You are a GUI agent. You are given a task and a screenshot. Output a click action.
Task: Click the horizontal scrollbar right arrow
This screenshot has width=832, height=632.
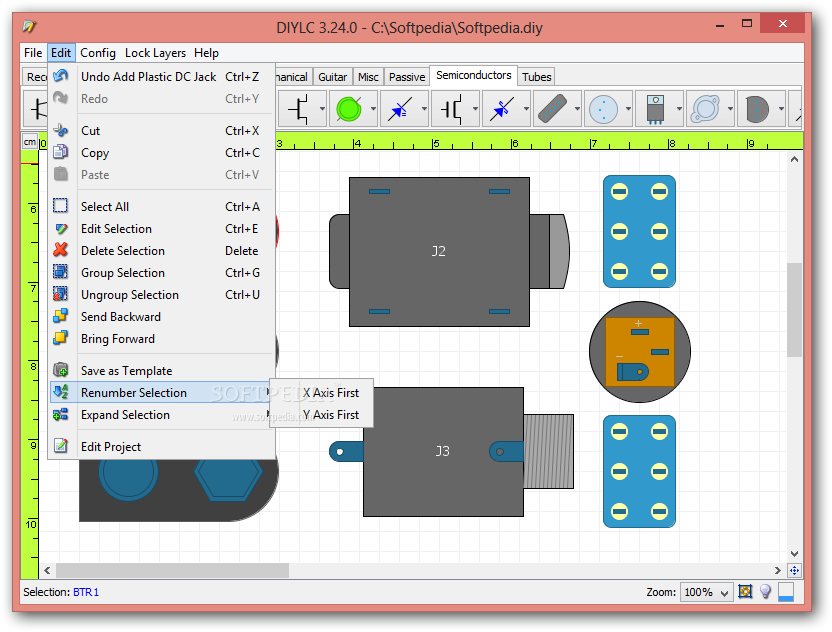(x=777, y=570)
